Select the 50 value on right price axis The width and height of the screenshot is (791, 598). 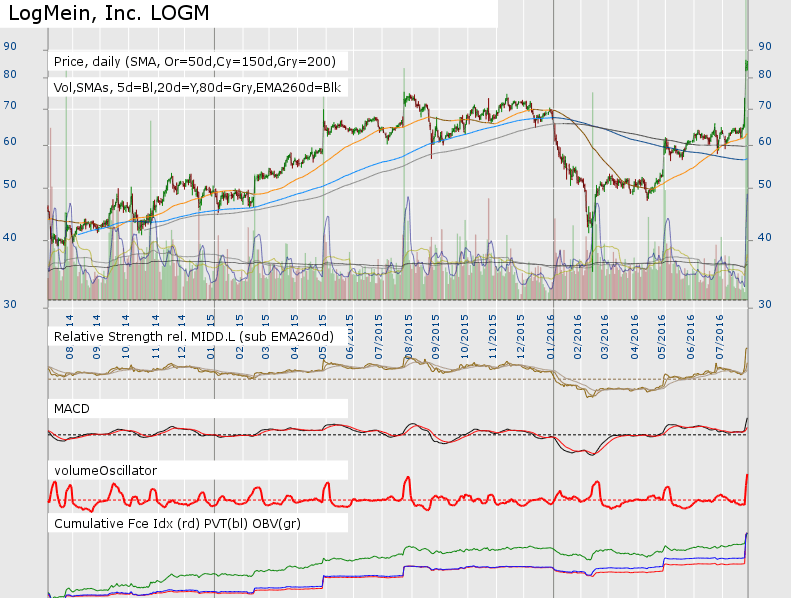[765, 184]
